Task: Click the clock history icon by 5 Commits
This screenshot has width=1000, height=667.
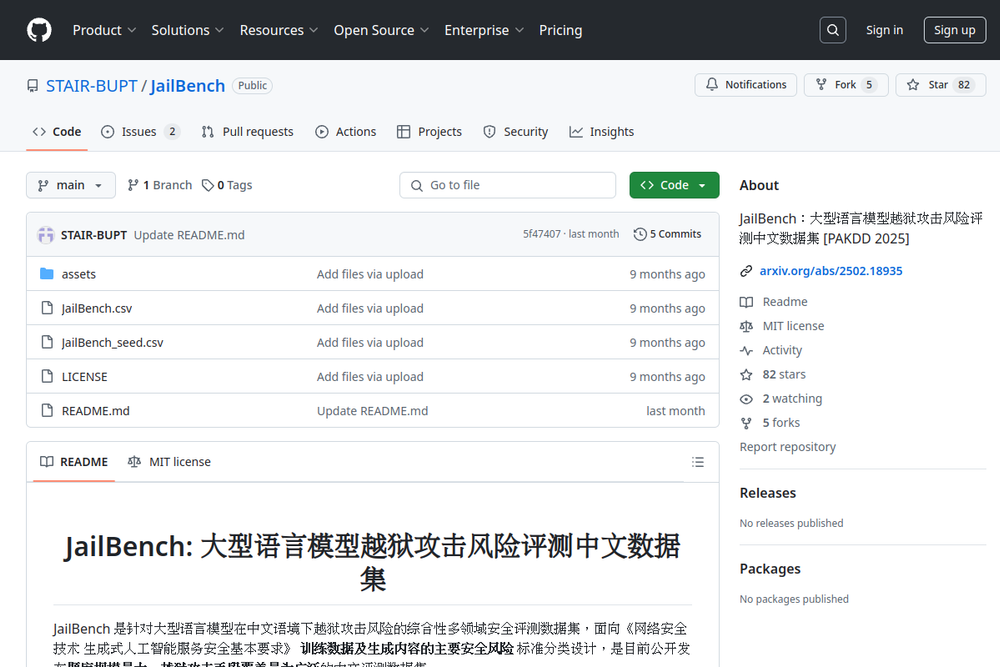Action: [640, 234]
